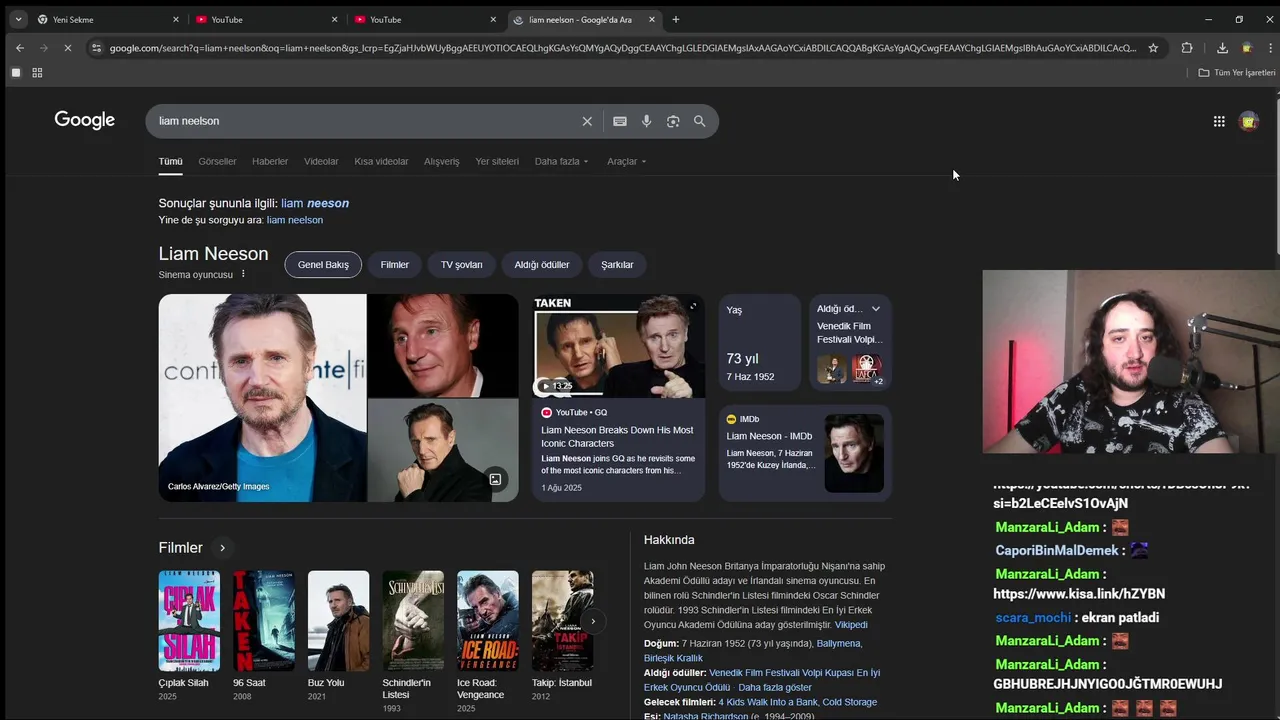Screen dimensions: 1280x720
Task: Open the browser extensions puzzle icon
Action: (x=1187, y=48)
